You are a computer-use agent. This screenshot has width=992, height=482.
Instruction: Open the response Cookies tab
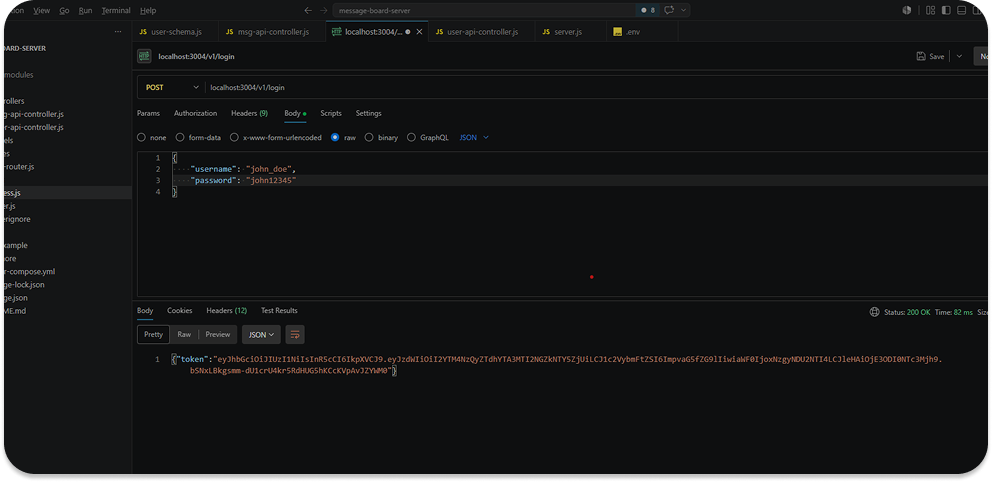(180, 311)
